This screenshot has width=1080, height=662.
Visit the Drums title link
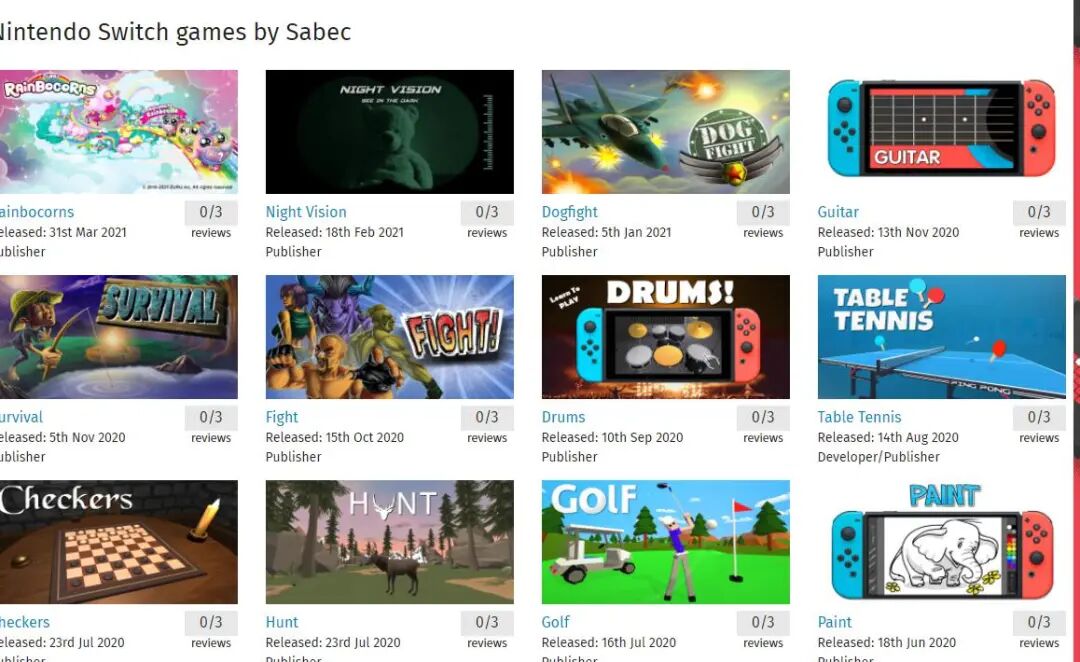pos(563,417)
